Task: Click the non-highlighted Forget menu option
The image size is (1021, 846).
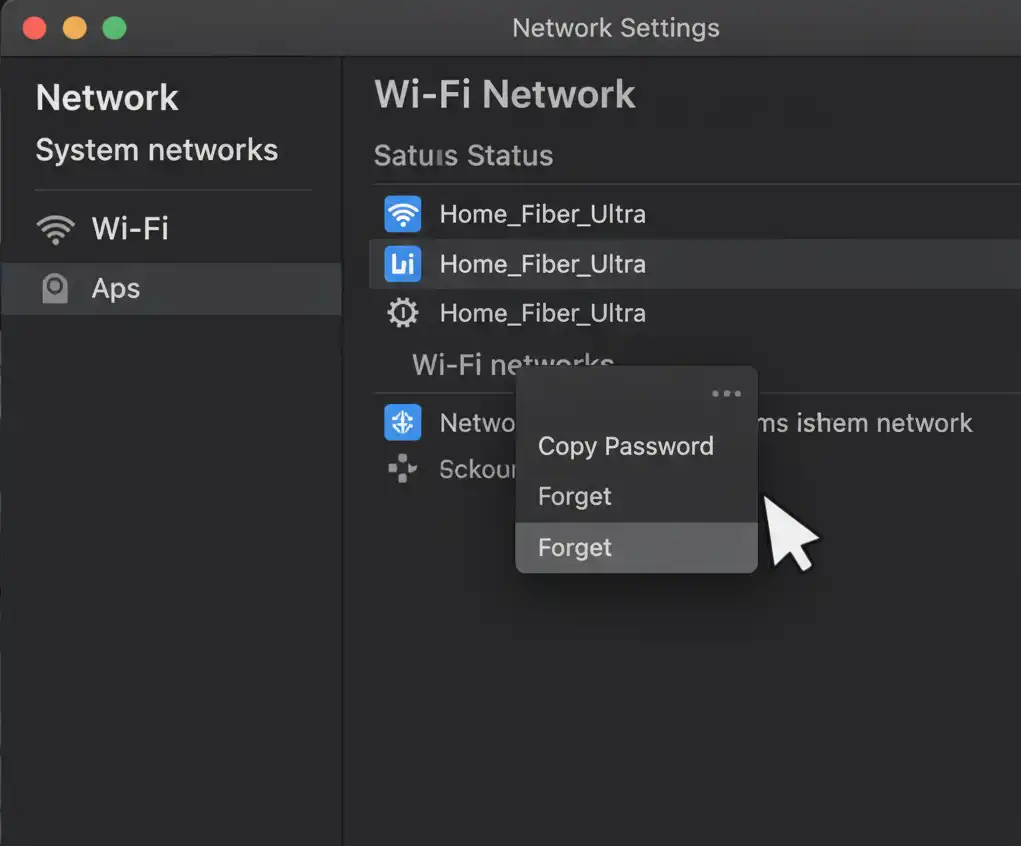Action: [x=575, y=496]
